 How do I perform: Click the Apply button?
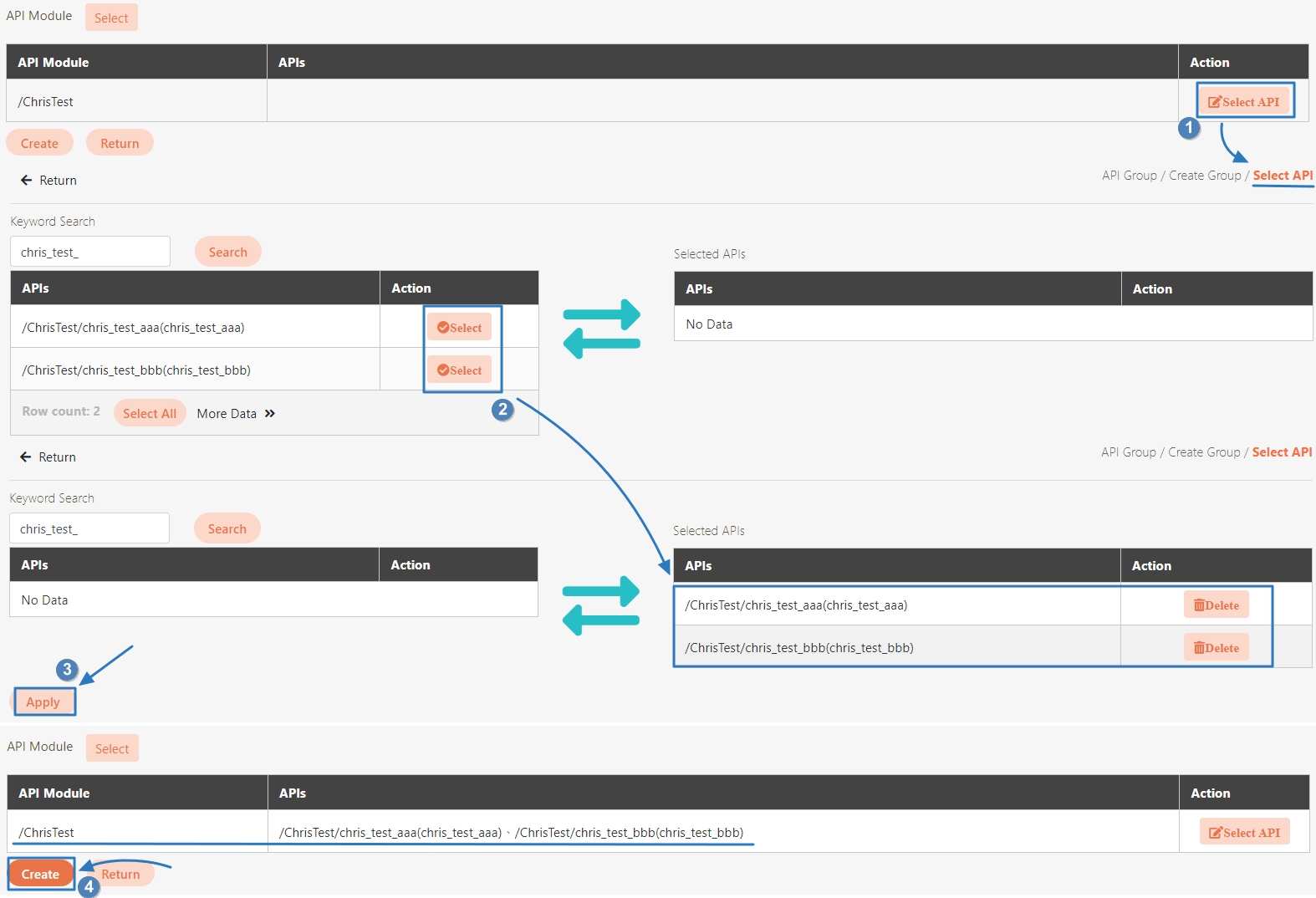pos(43,702)
